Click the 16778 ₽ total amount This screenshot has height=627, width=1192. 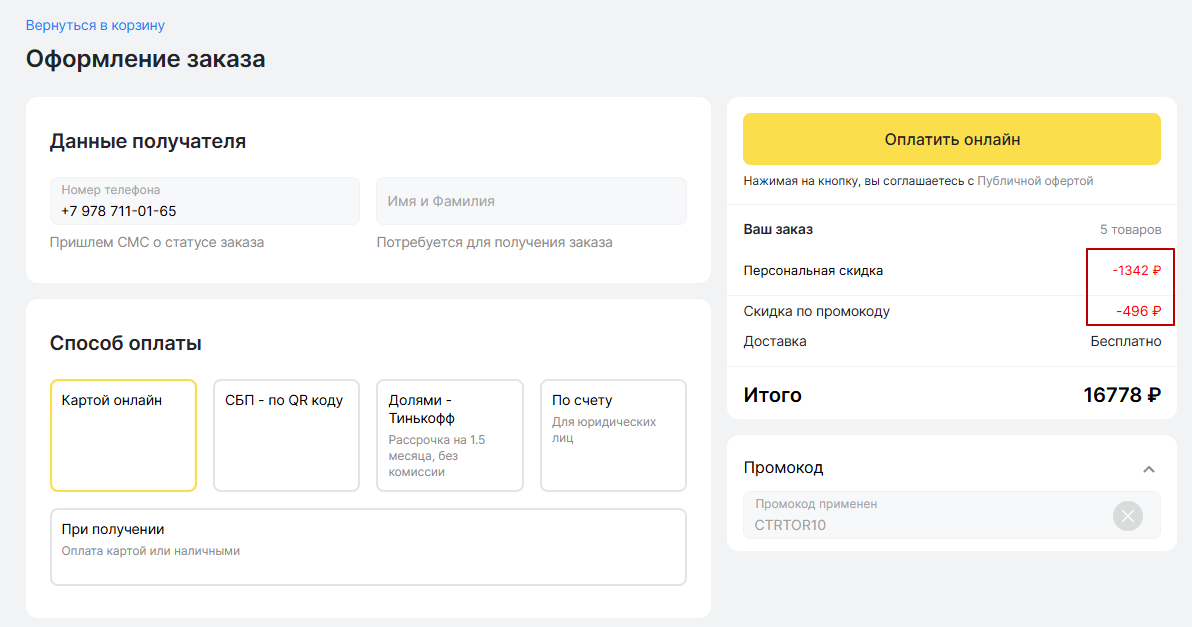(x=1121, y=395)
